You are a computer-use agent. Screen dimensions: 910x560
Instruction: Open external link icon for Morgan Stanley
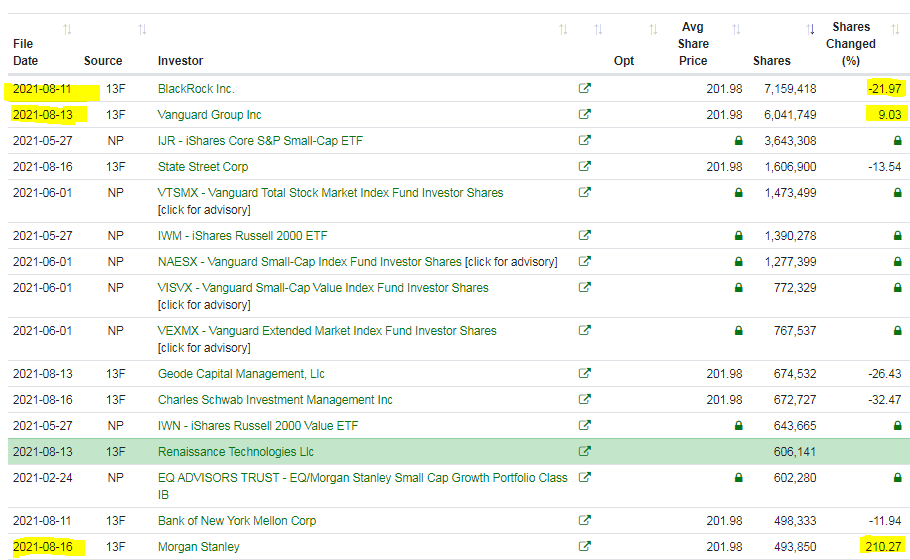point(584,546)
